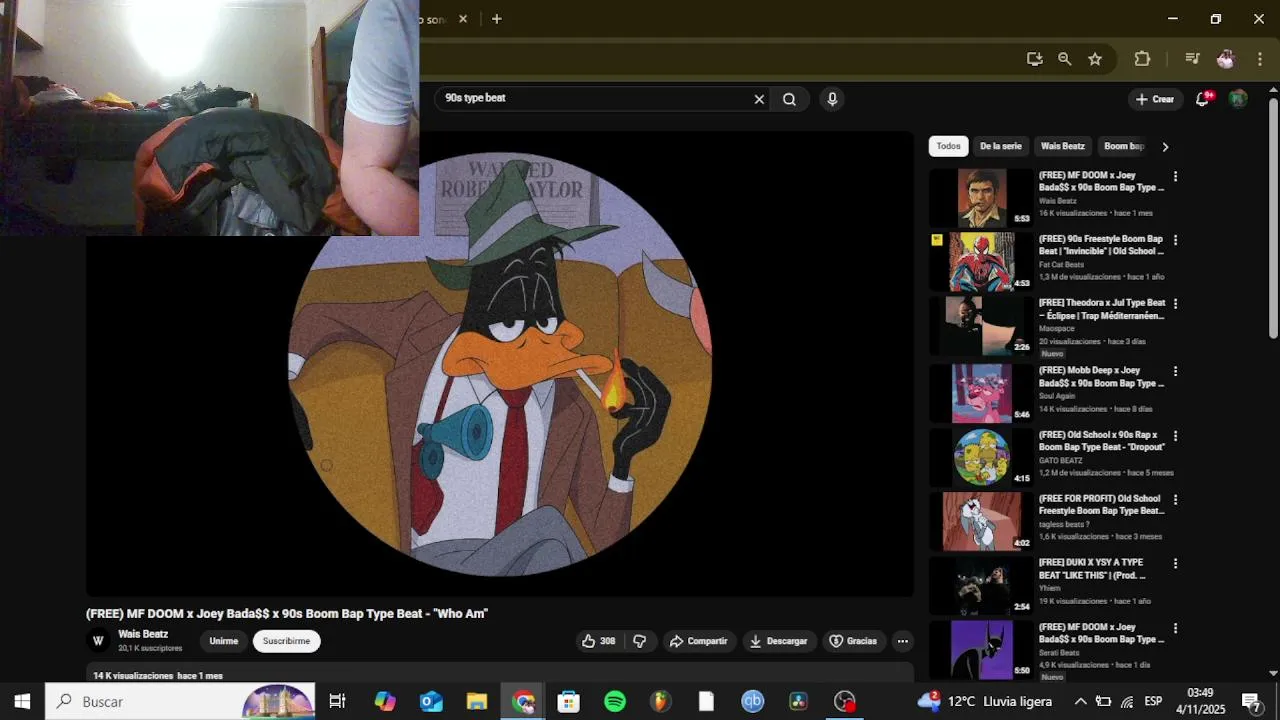Open the Old School 'Dropout' Simpsons thumbnail

pos(982,457)
